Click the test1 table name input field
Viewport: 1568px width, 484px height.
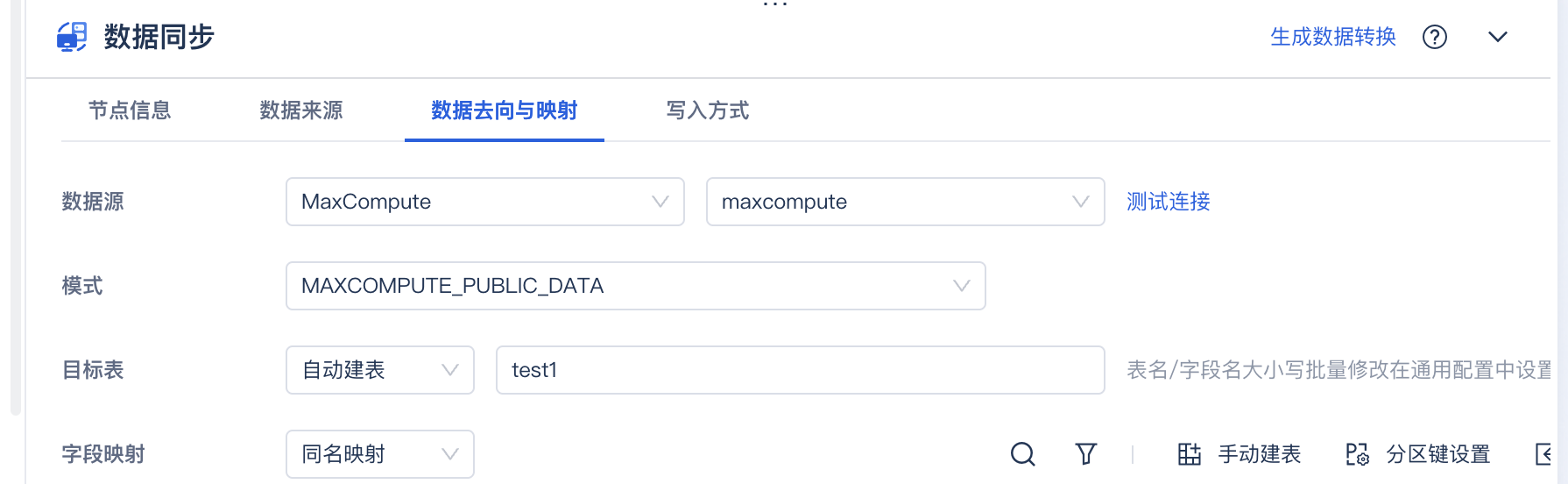coord(800,370)
